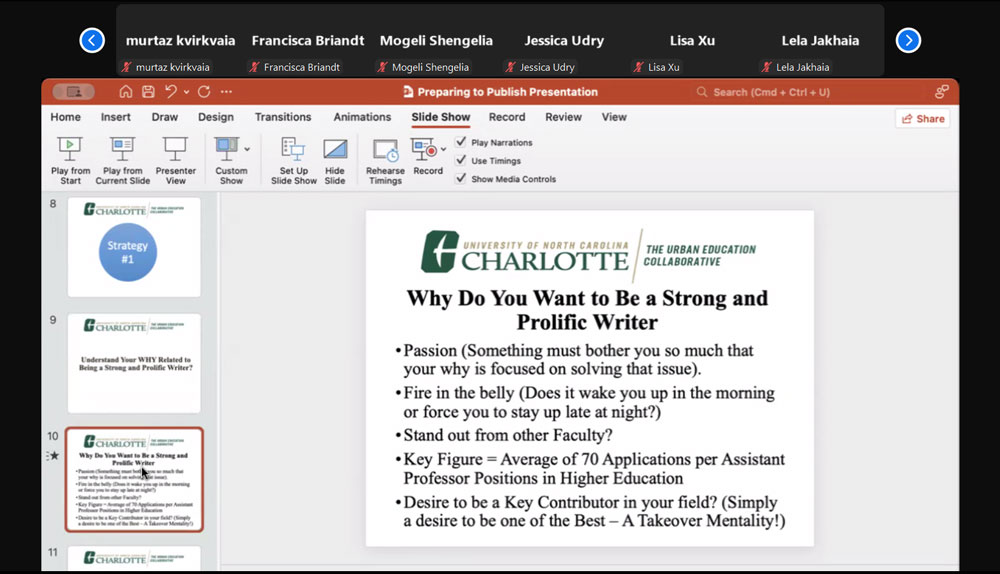Viewport: 1000px width, 574px height.
Task: Expand the Custom Show dropdown arrow
Action: click(x=247, y=149)
